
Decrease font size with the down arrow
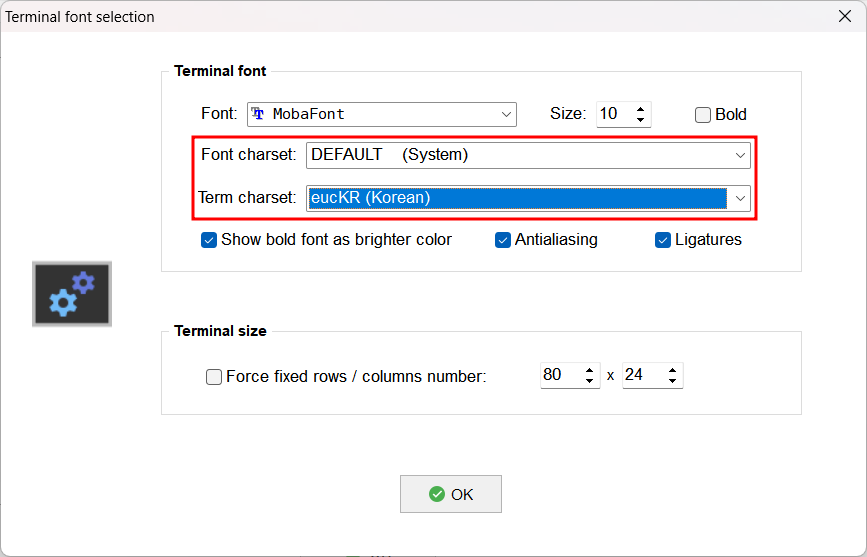coord(640,119)
